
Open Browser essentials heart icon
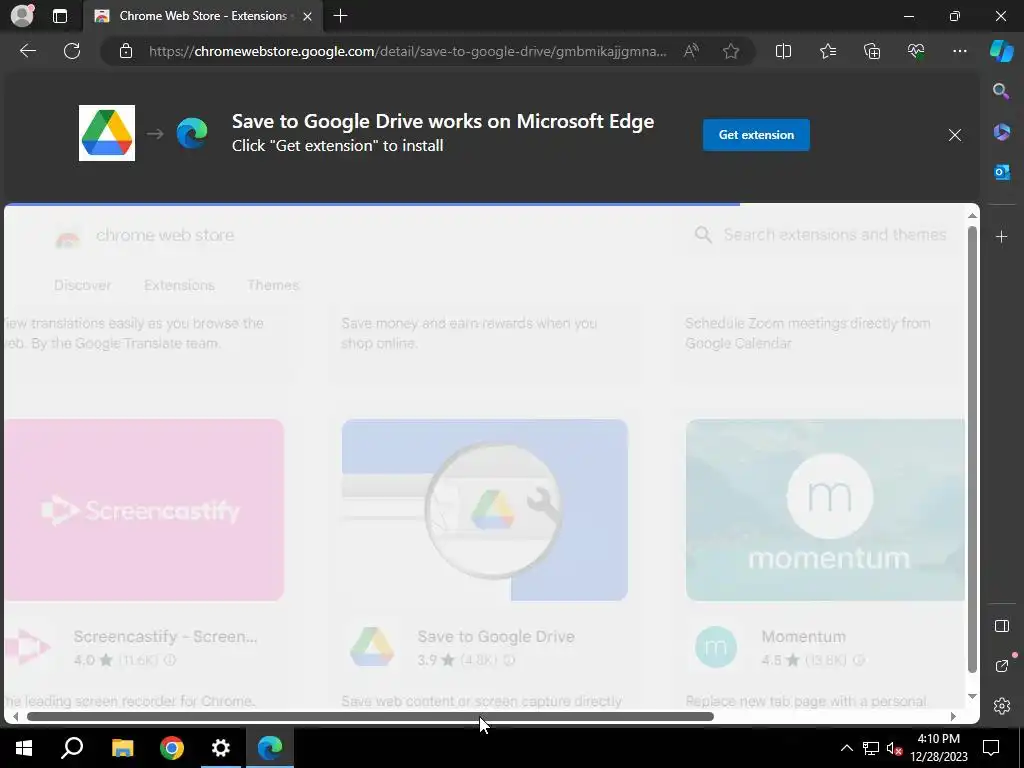(916, 51)
